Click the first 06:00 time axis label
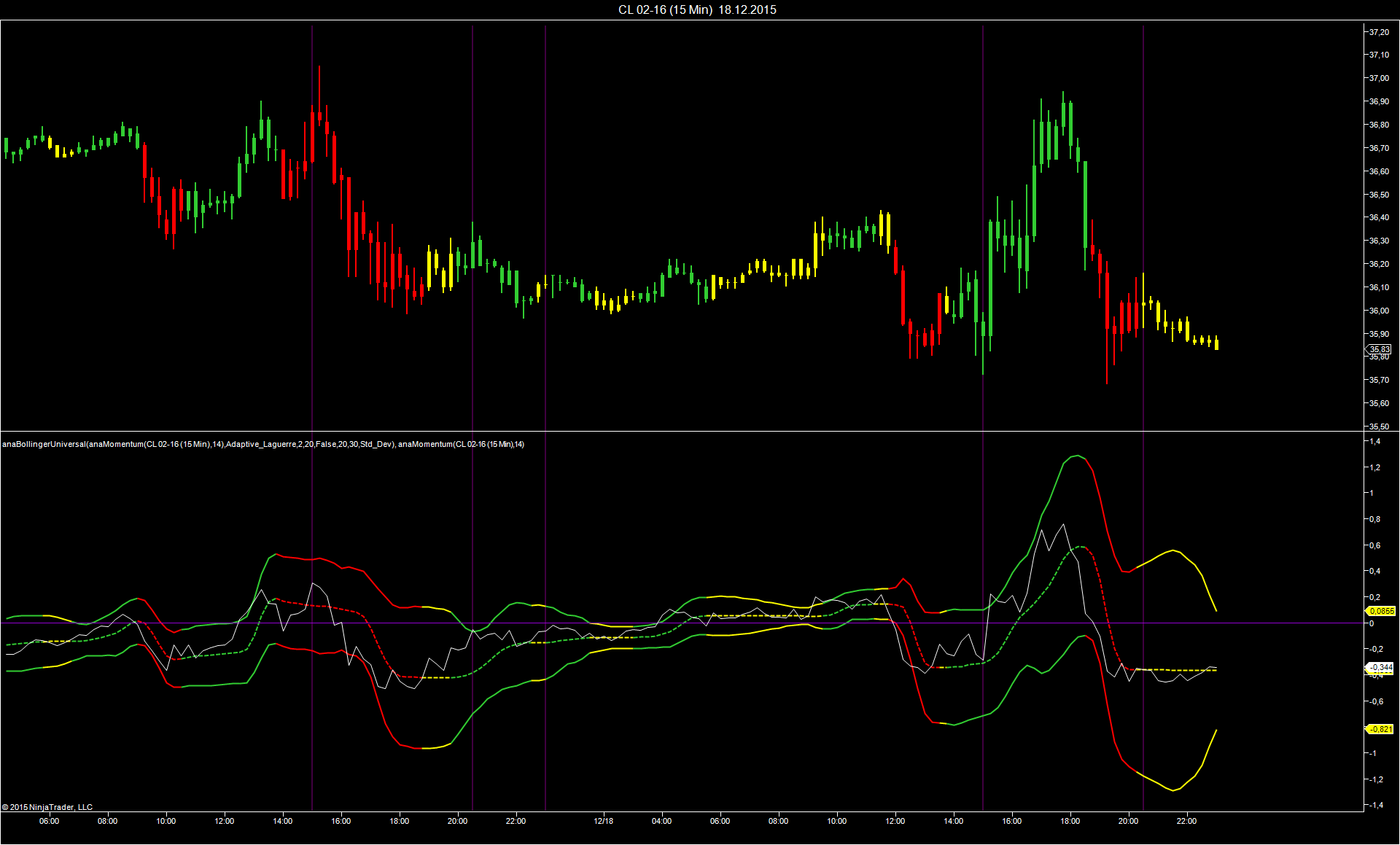The width and height of the screenshot is (1400, 845). pos(49,821)
